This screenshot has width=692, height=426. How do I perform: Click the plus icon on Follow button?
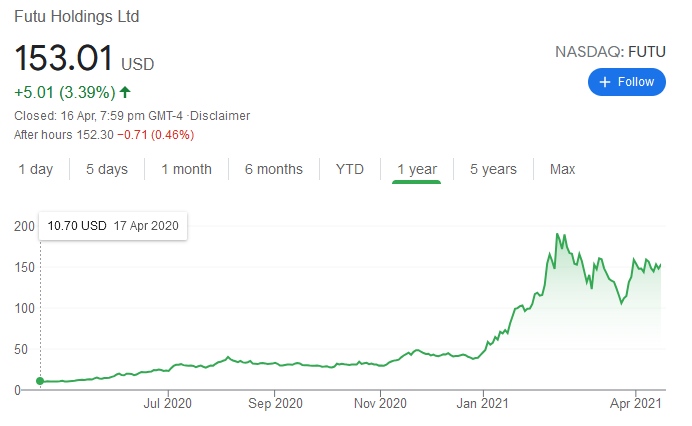[x=604, y=82]
